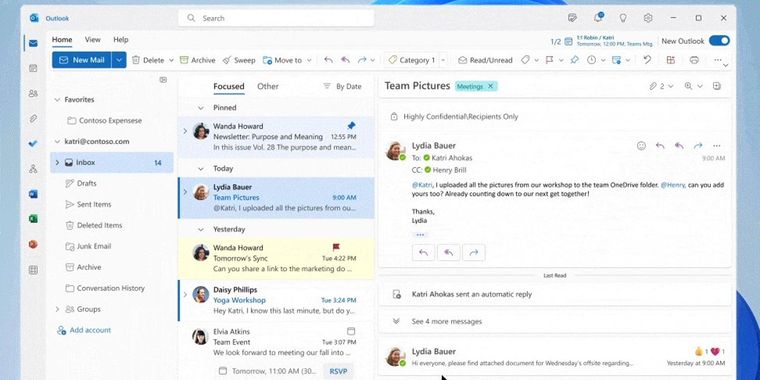This screenshot has width=760, height=380.
Task: Click the Print icon in toolbar
Action: (x=694, y=60)
